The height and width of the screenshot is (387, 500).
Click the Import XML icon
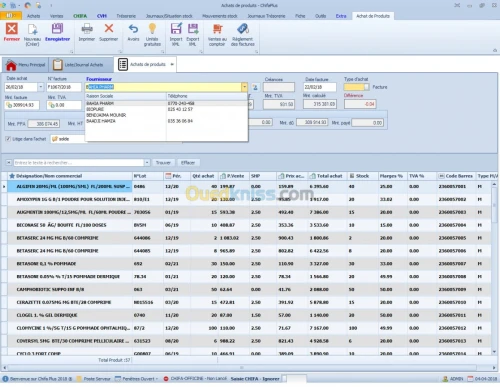pyautogui.click(x=176, y=29)
